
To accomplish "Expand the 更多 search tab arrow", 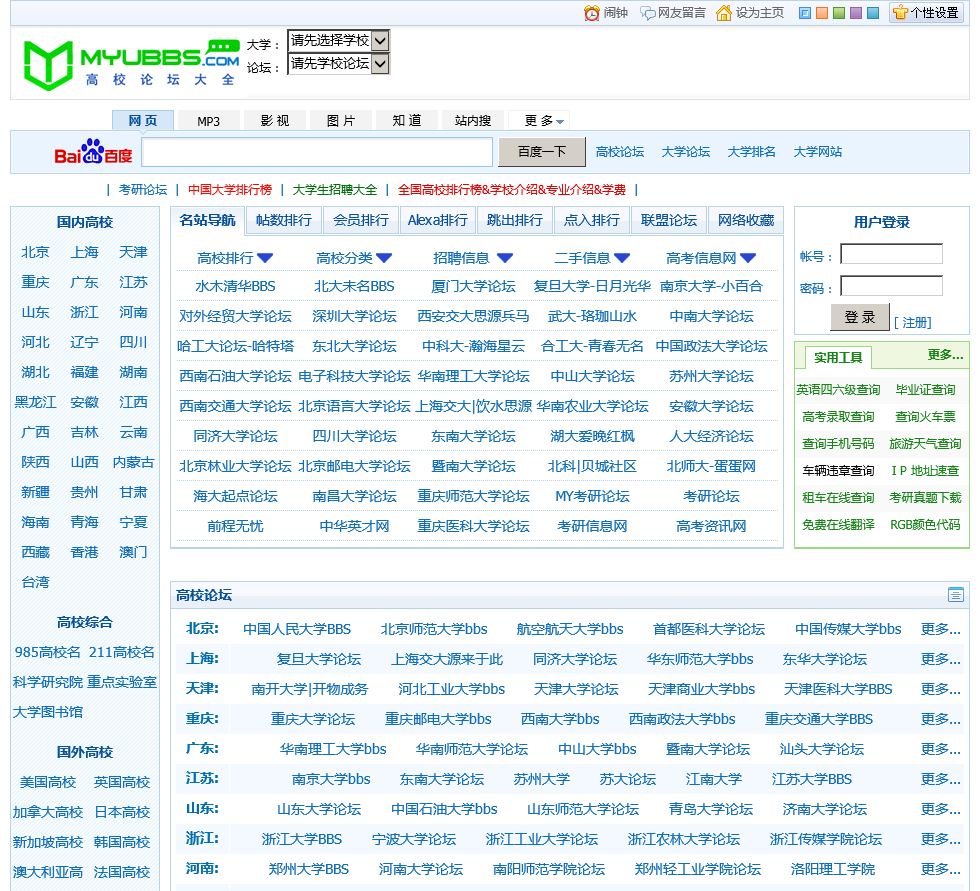I will 560,122.
